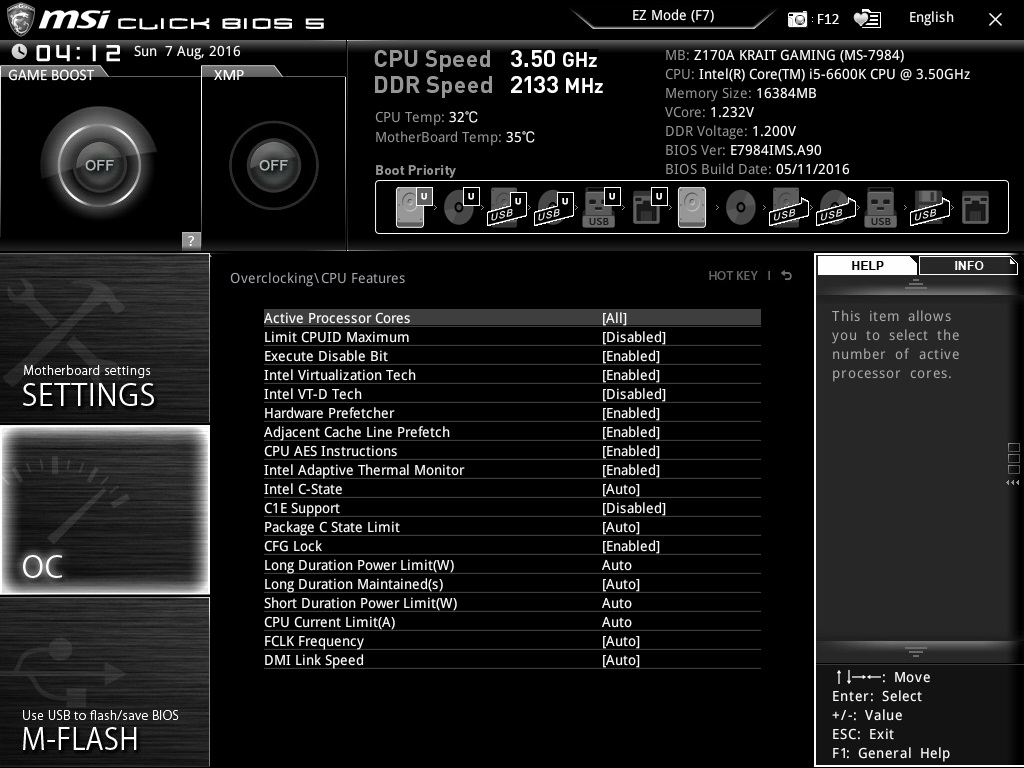1024x768 pixels.
Task: Change Limit CPUID Maximum setting
Action: coord(512,337)
